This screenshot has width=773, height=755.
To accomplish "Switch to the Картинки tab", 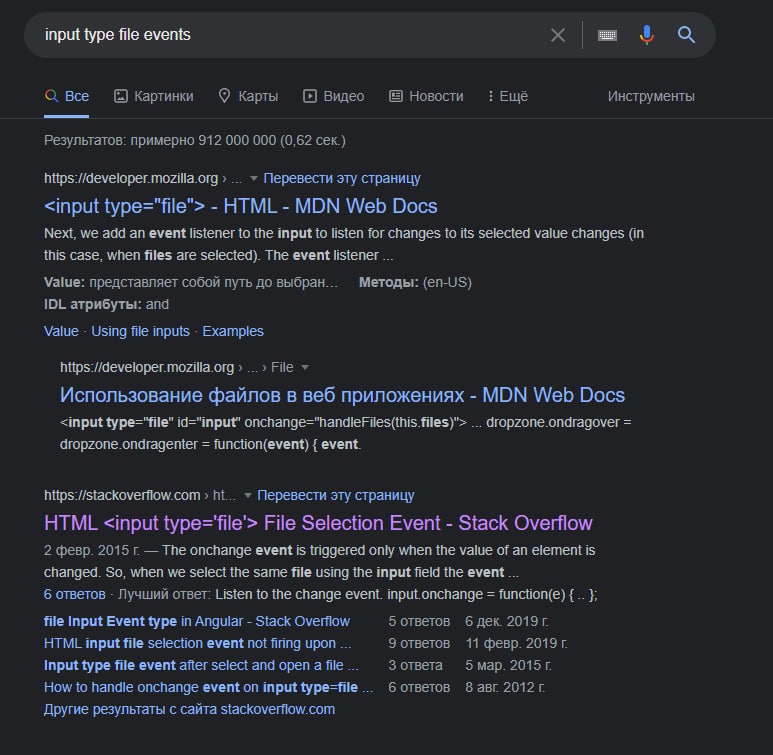I will [154, 96].
